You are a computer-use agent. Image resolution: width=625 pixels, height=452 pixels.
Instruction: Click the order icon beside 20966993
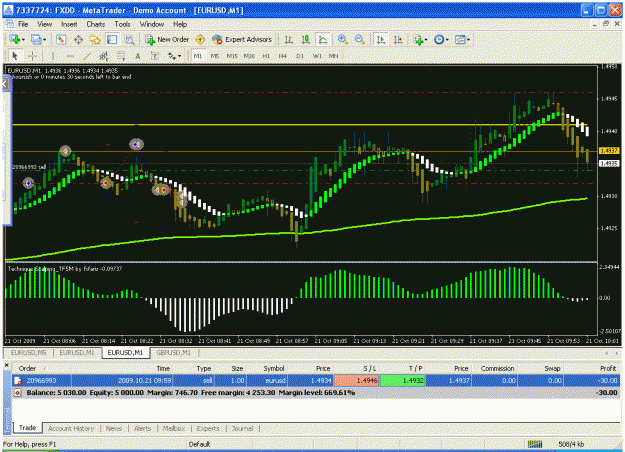coord(18,381)
